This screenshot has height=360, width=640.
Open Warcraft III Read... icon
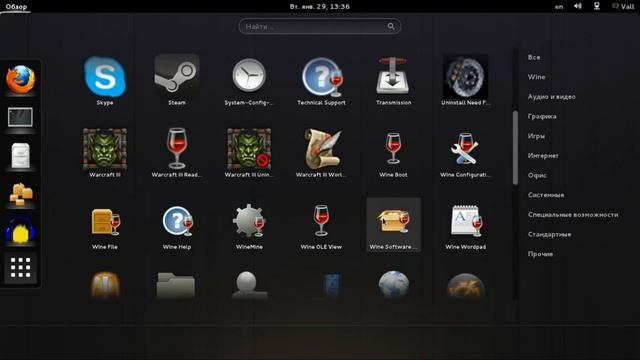coord(177,153)
